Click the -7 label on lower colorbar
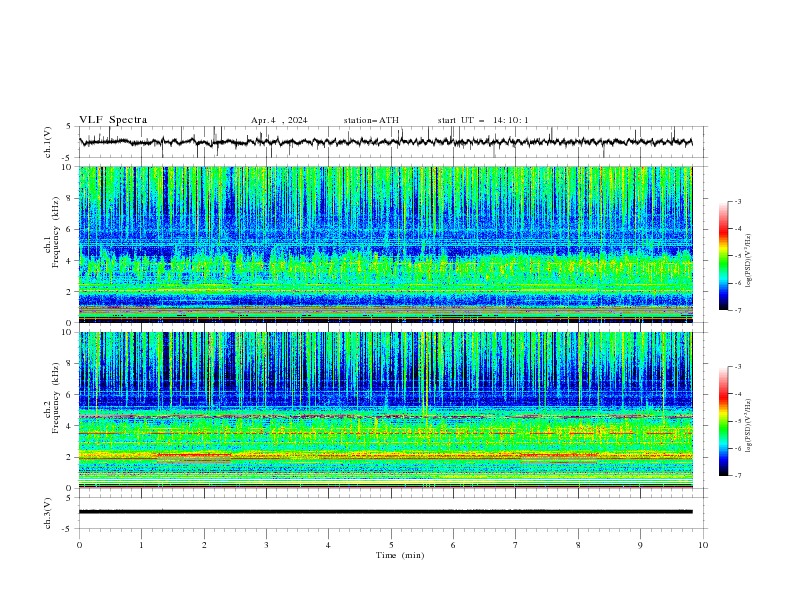This screenshot has height=612, width=792. coord(738,476)
